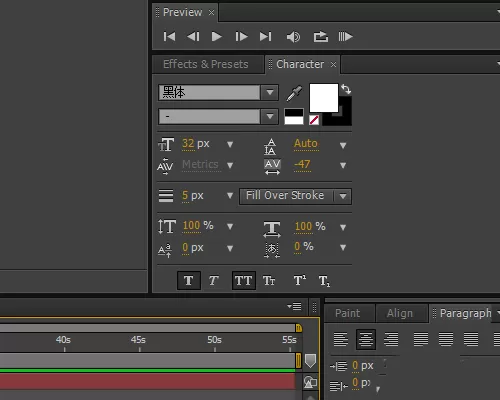This screenshot has height=400, width=500.
Task: Open kerning dropdown arrow
Action: (230, 165)
